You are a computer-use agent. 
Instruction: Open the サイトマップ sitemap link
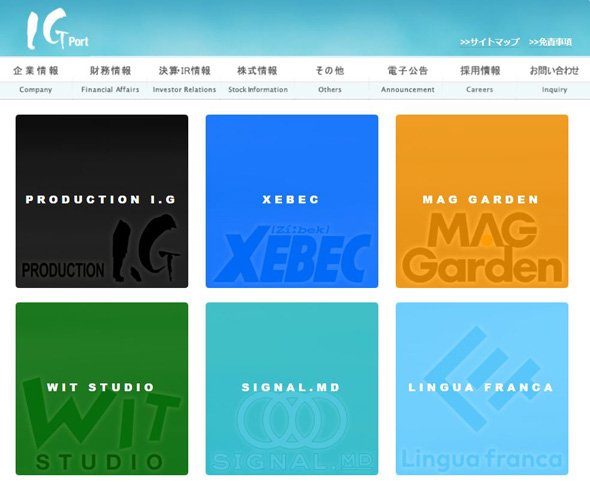point(490,42)
